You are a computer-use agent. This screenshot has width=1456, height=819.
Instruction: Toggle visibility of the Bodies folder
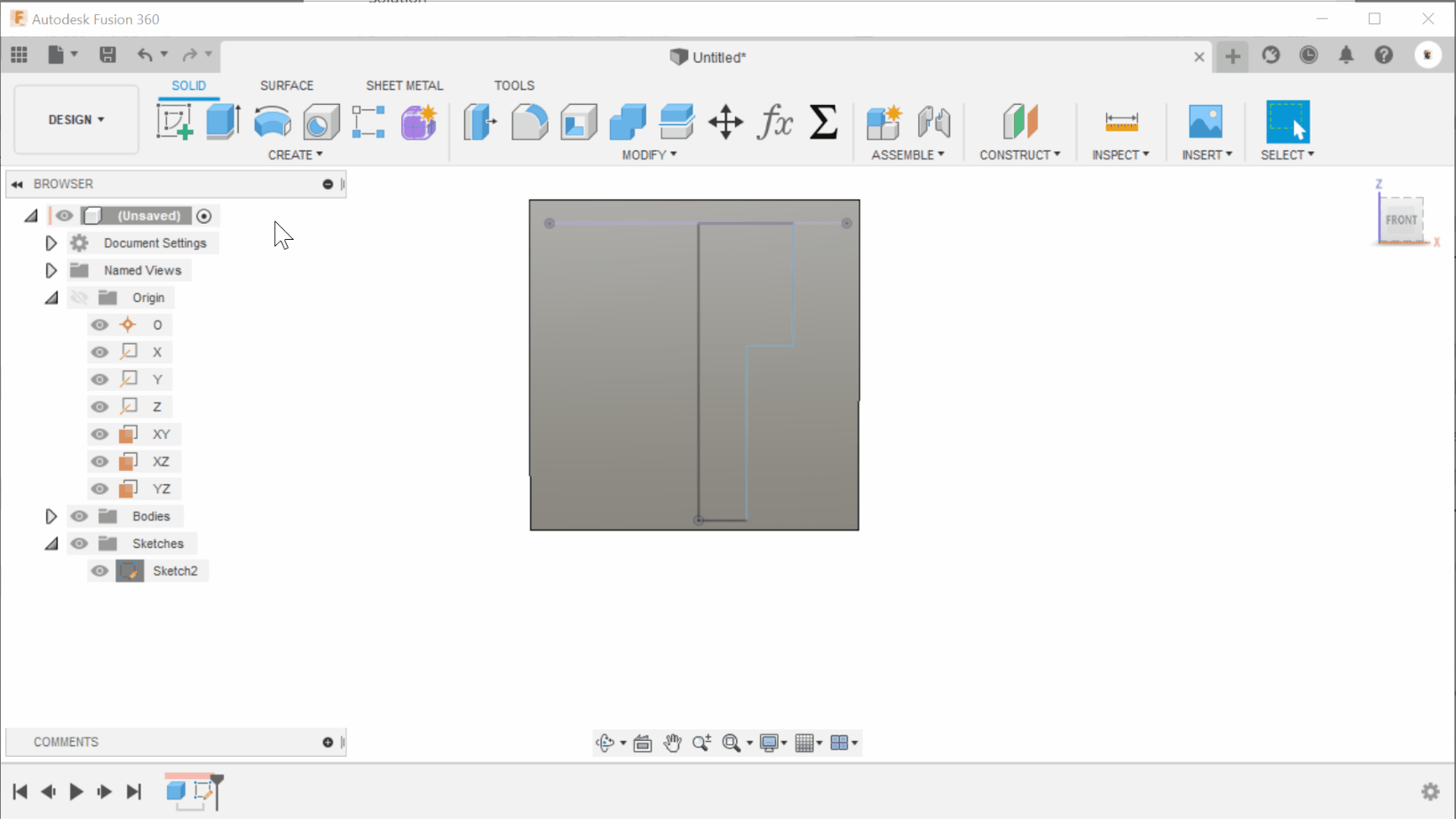point(79,516)
